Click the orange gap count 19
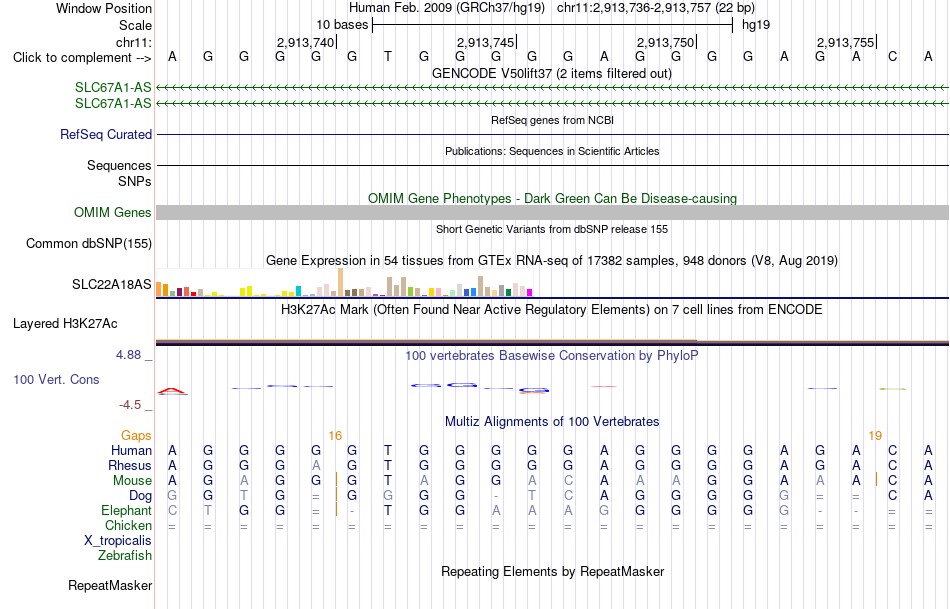This screenshot has width=950, height=609. tap(875, 436)
